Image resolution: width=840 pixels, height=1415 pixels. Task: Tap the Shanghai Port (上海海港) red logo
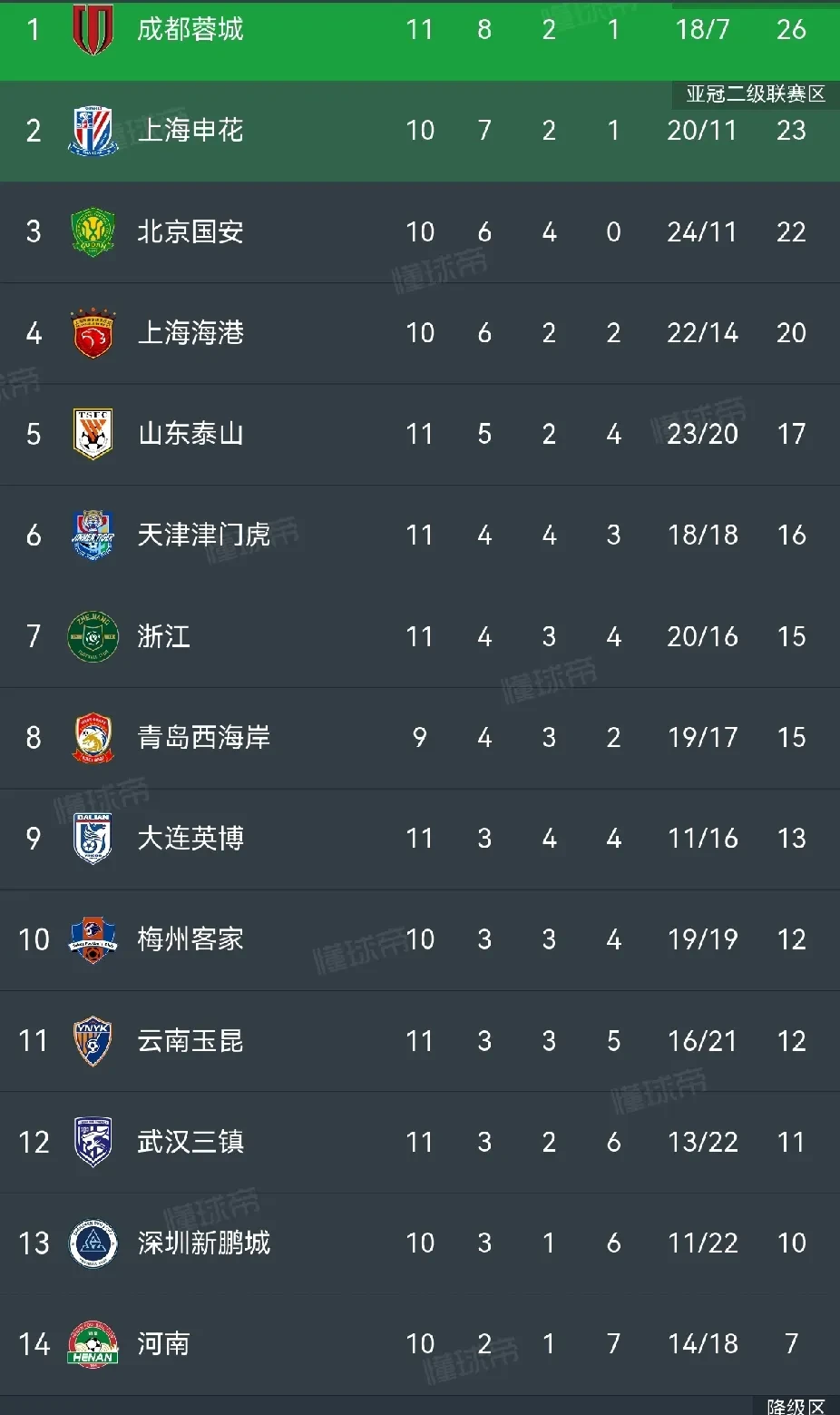point(93,333)
